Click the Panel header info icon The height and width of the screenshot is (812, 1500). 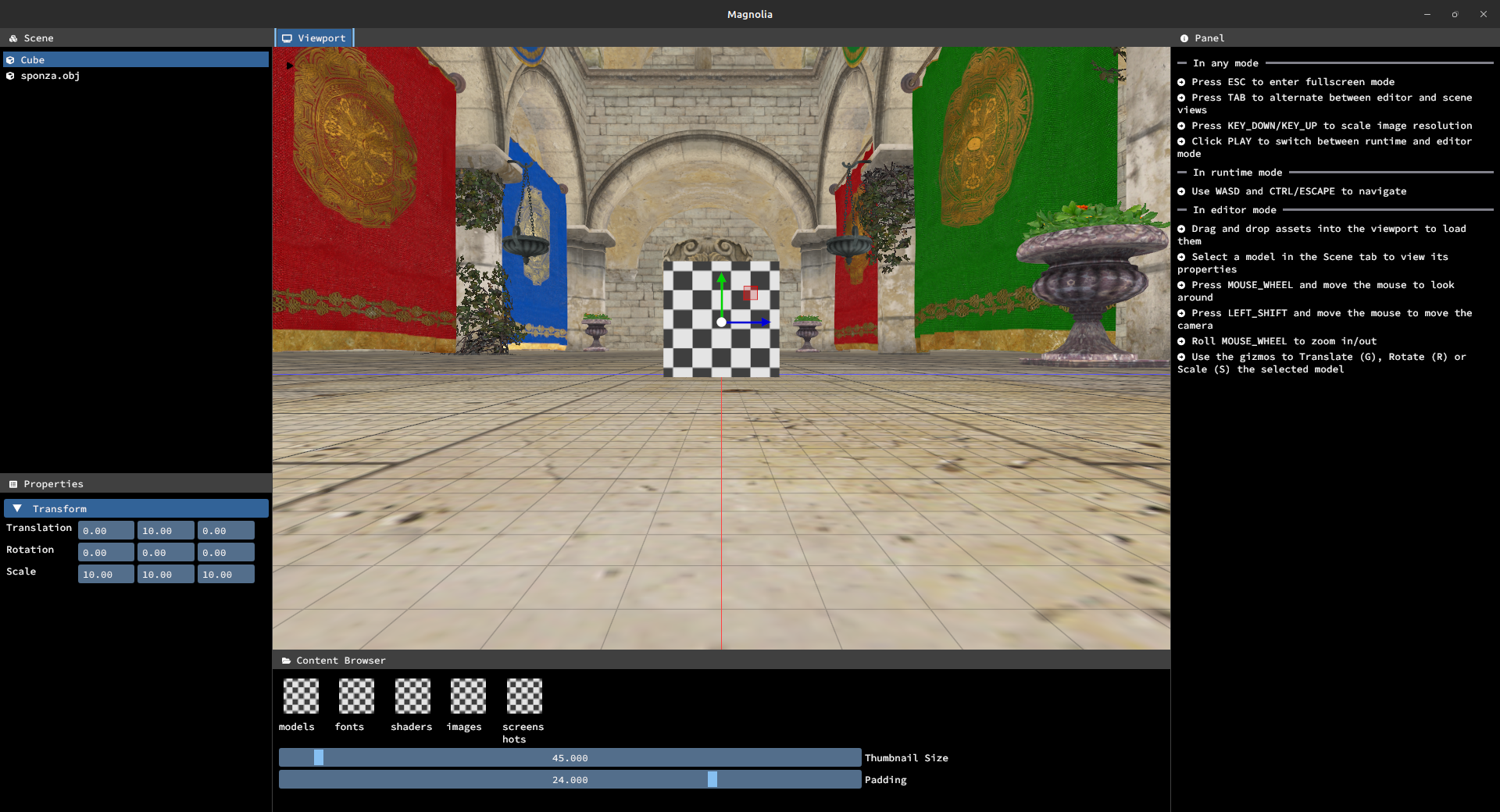[1184, 38]
